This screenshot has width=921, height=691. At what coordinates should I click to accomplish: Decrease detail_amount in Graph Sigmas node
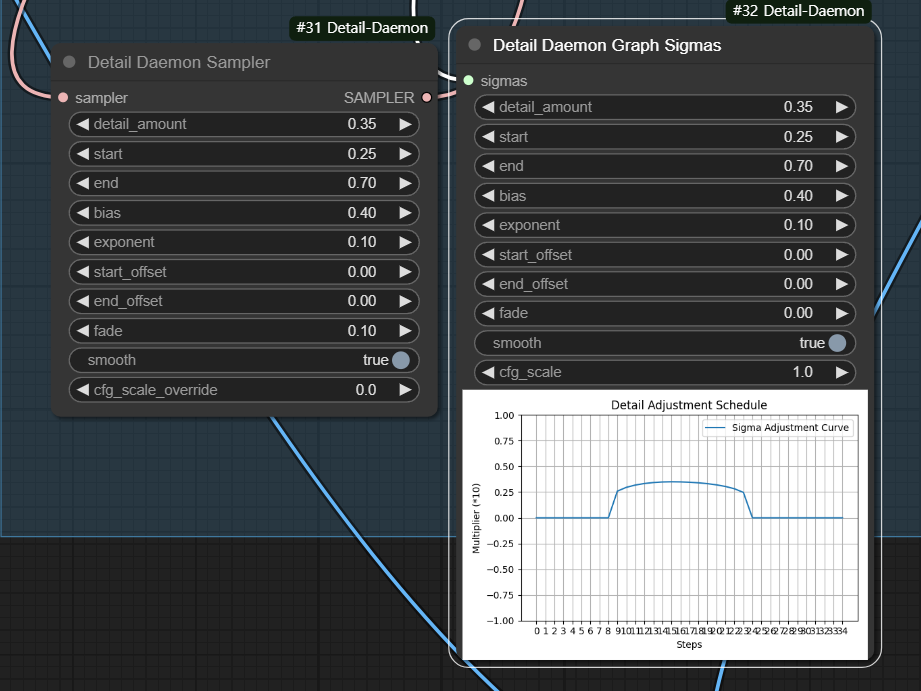click(x=488, y=107)
